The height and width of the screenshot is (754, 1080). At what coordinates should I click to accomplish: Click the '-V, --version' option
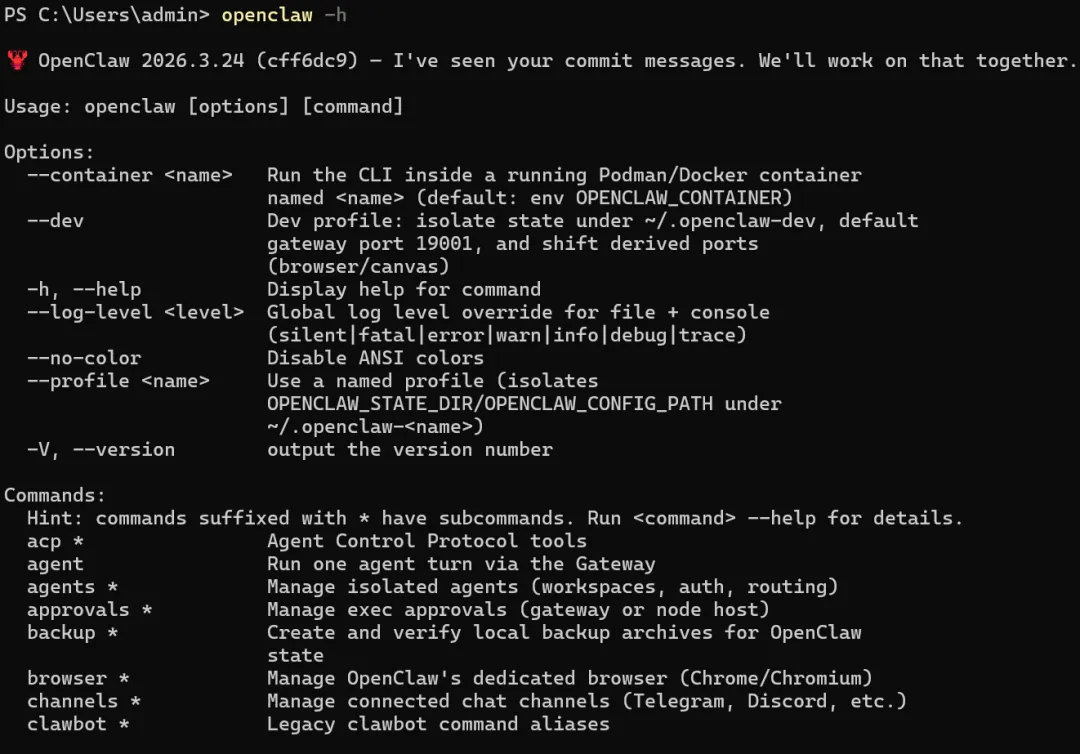coord(101,450)
